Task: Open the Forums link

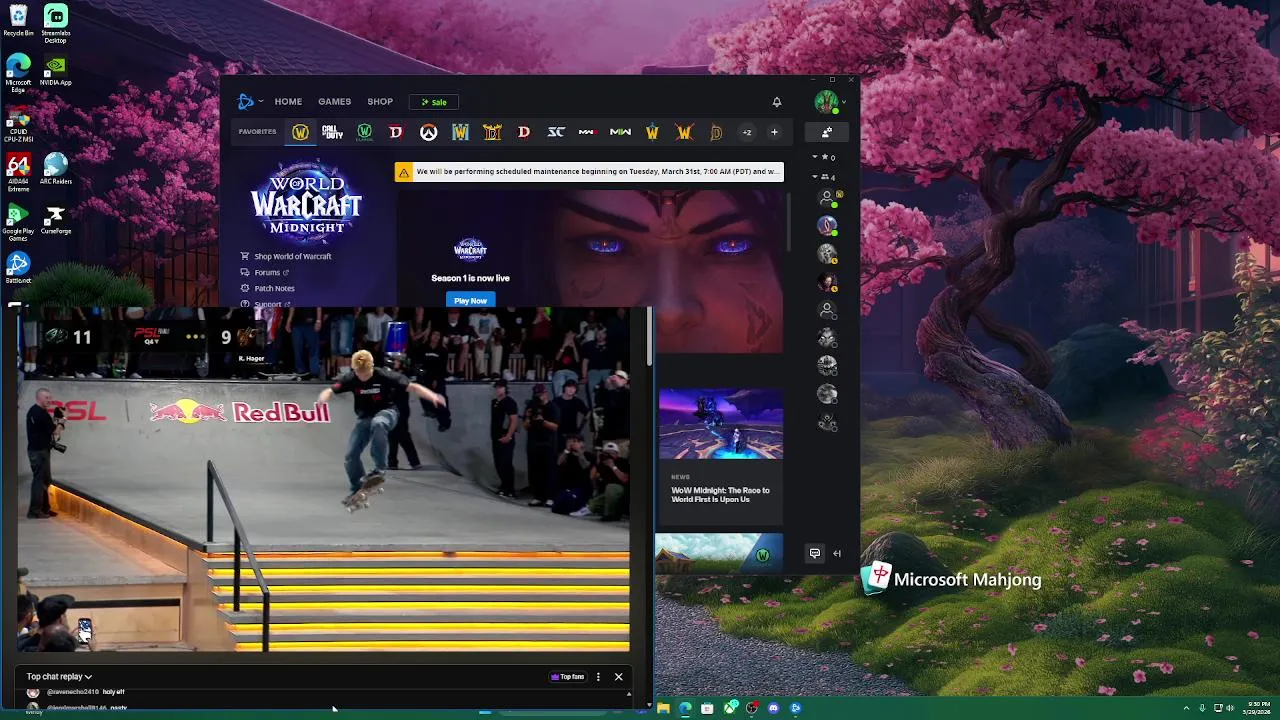Action: click(265, 272)
